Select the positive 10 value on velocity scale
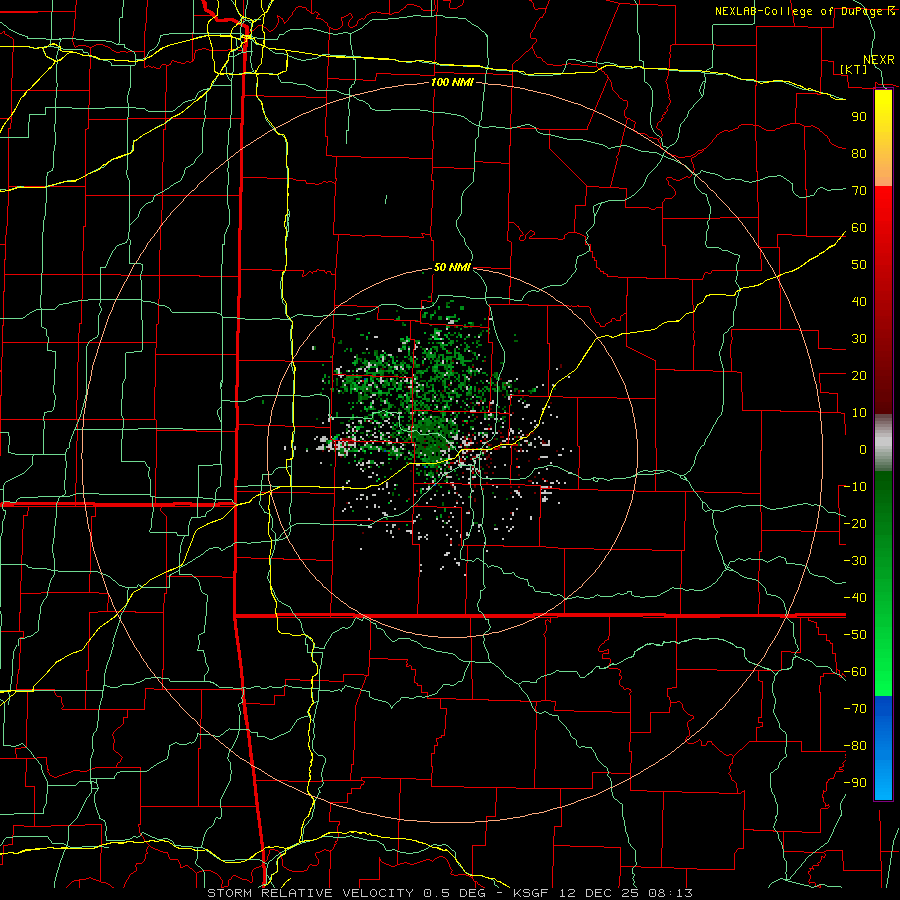Image resolution: width=900 pixels, height=900 pixels. [859, 413]
